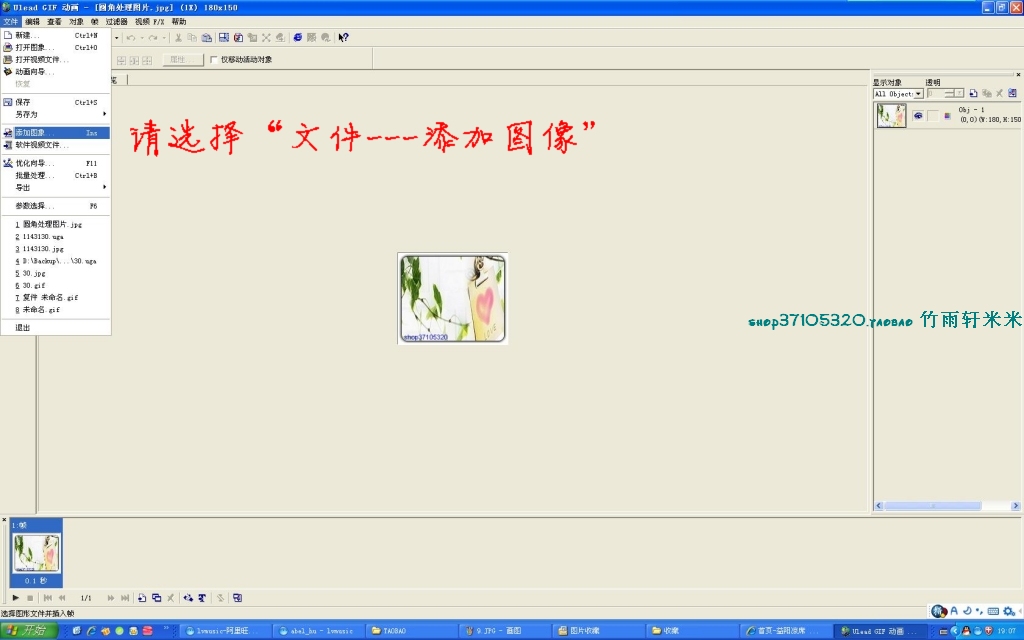Image resolution: width=1024 pixels, height=640 pixels.
Task: Choose 打开视频文件 from the File menu
Action: tap(56, 59)
